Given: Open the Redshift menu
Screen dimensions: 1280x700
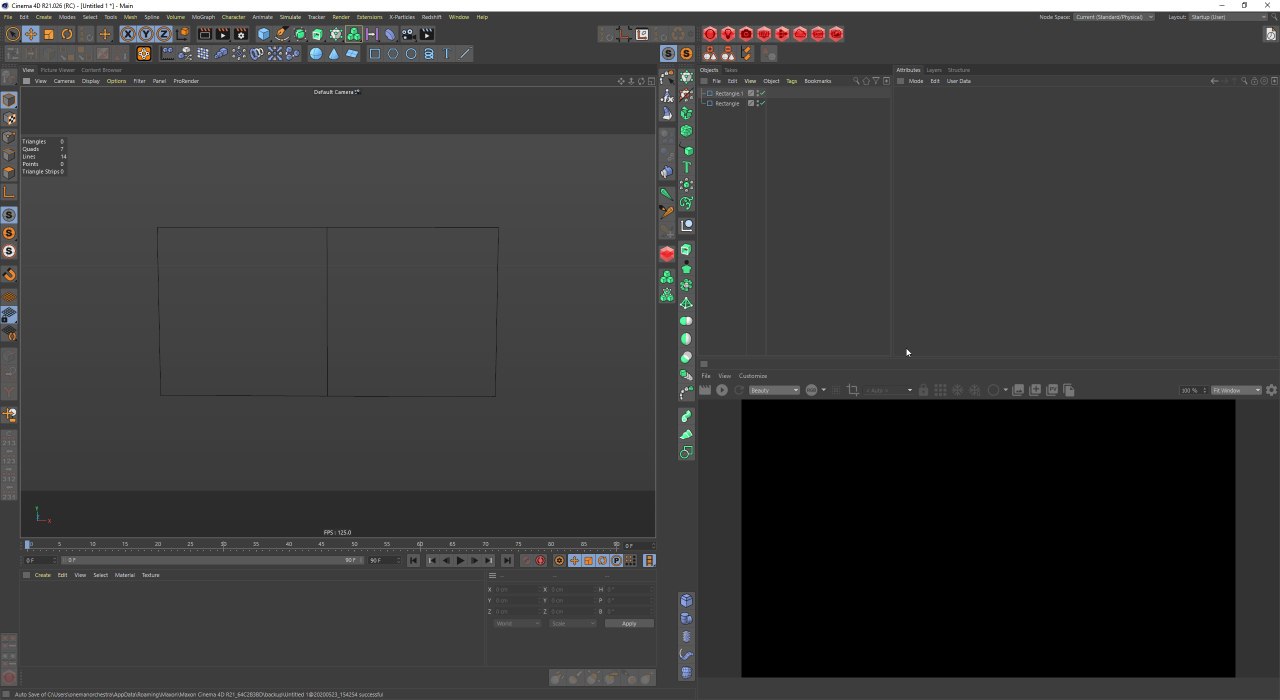Looking at the screenshot, I should click(x=431, y=17).
